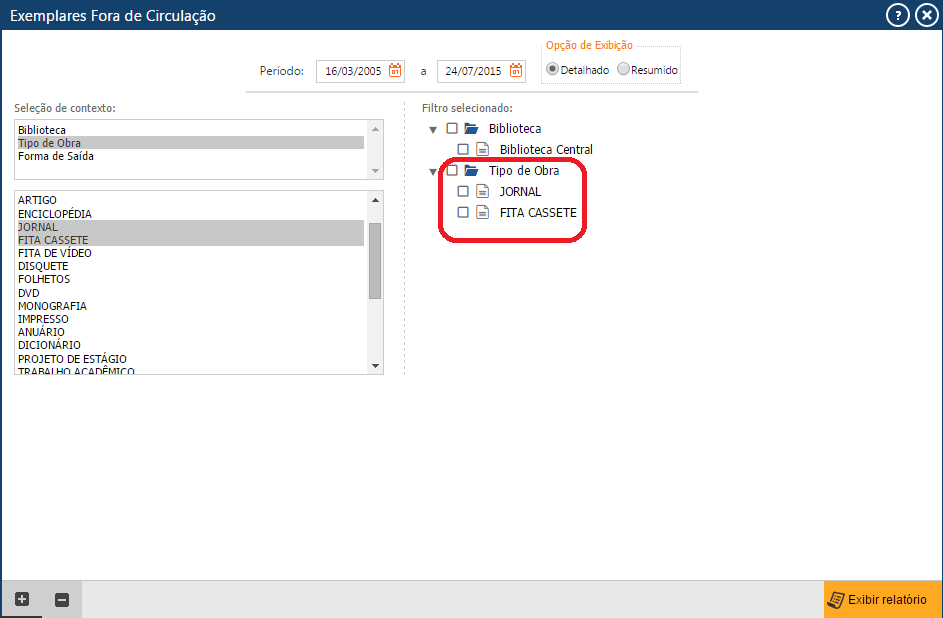The height and width of the screenshot is (618, 943).
Task: Click the plus icon in bottom bar
Action: [22, 599]
